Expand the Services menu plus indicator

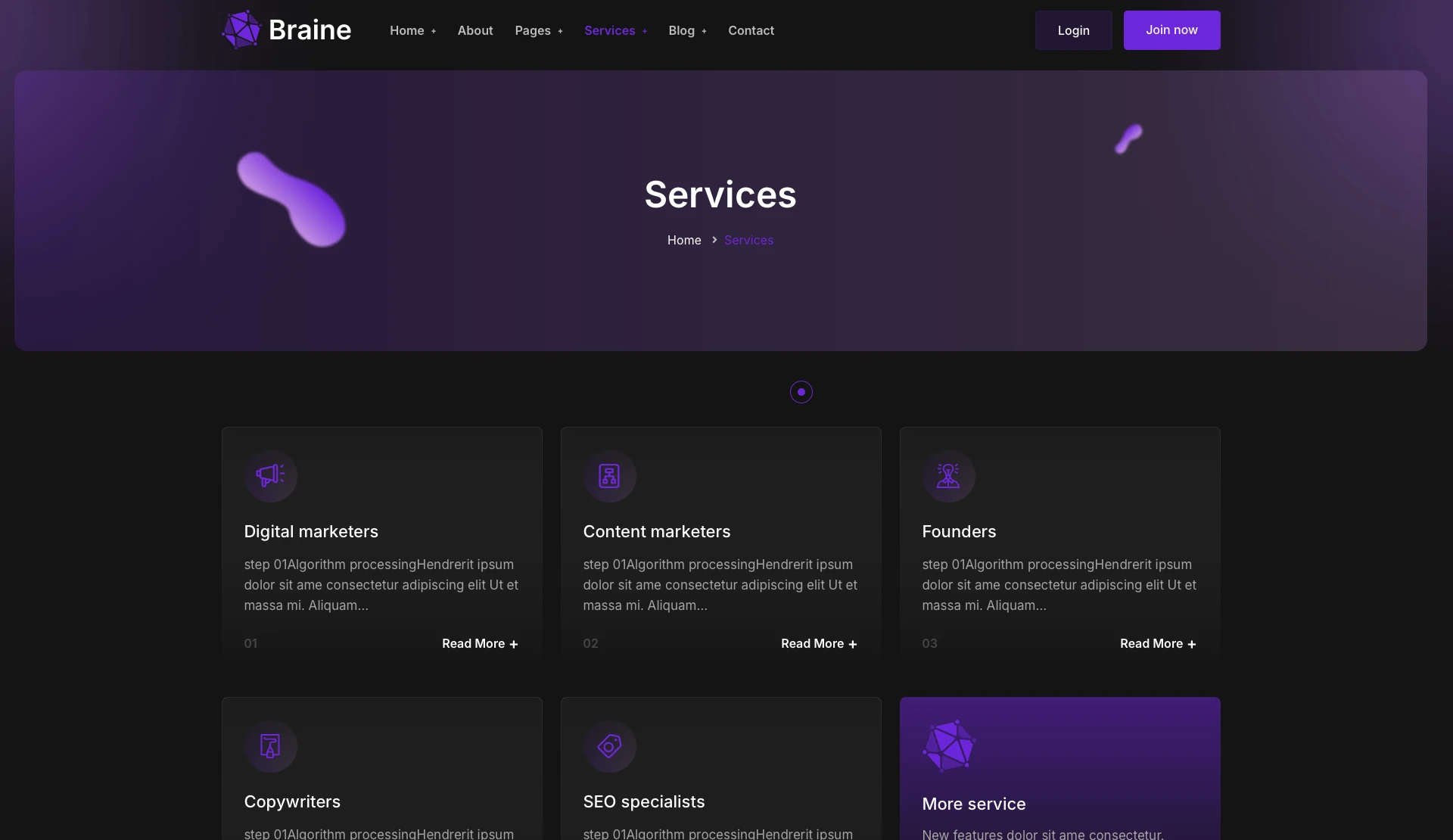(x=645, y=31)
